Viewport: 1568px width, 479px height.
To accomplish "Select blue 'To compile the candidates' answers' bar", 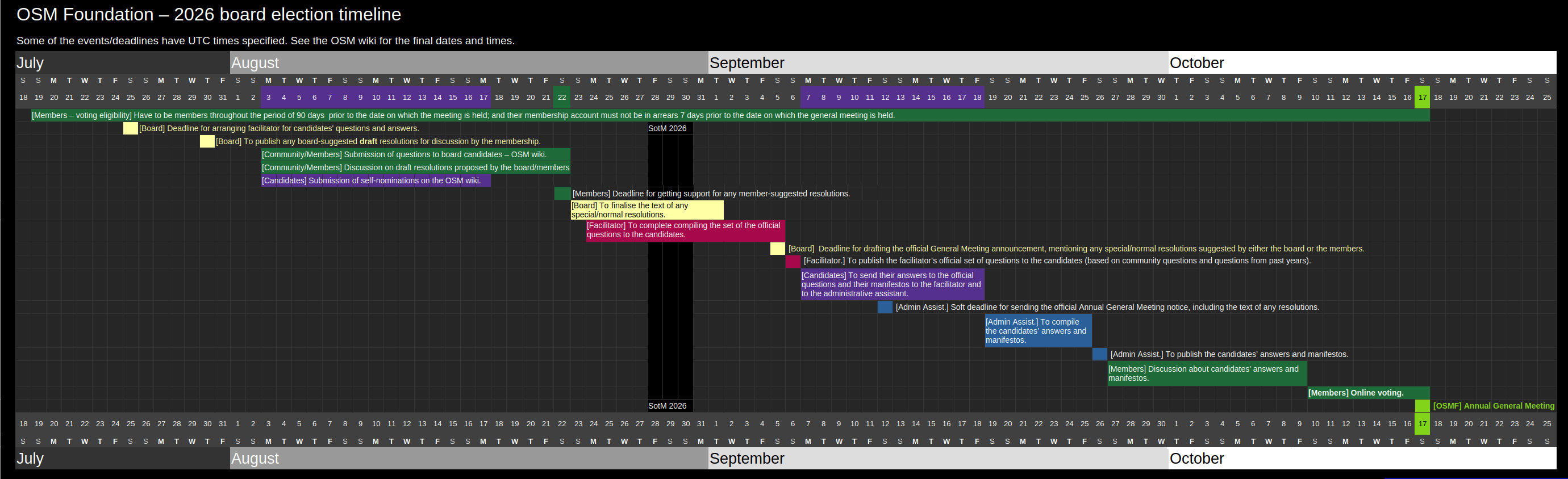I will click(x=1039, y=331).
